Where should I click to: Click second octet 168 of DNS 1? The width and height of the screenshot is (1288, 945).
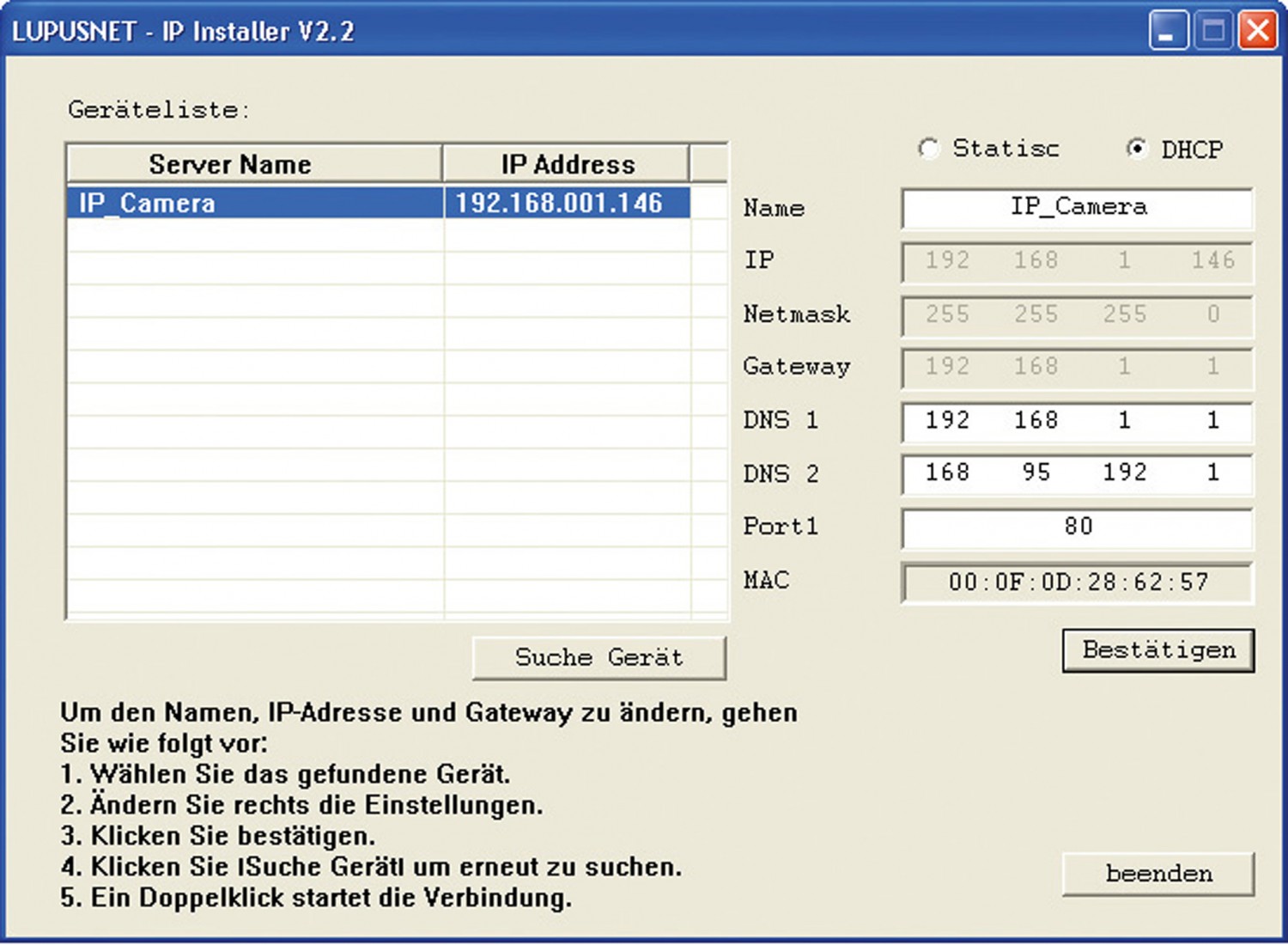tap(1036, 420)
